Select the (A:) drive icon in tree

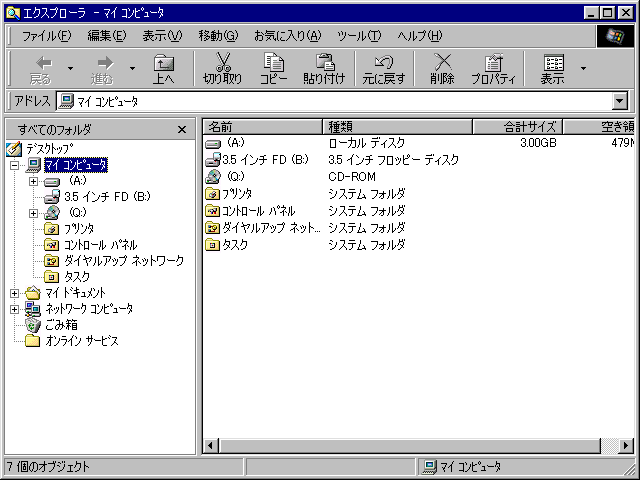52,182
